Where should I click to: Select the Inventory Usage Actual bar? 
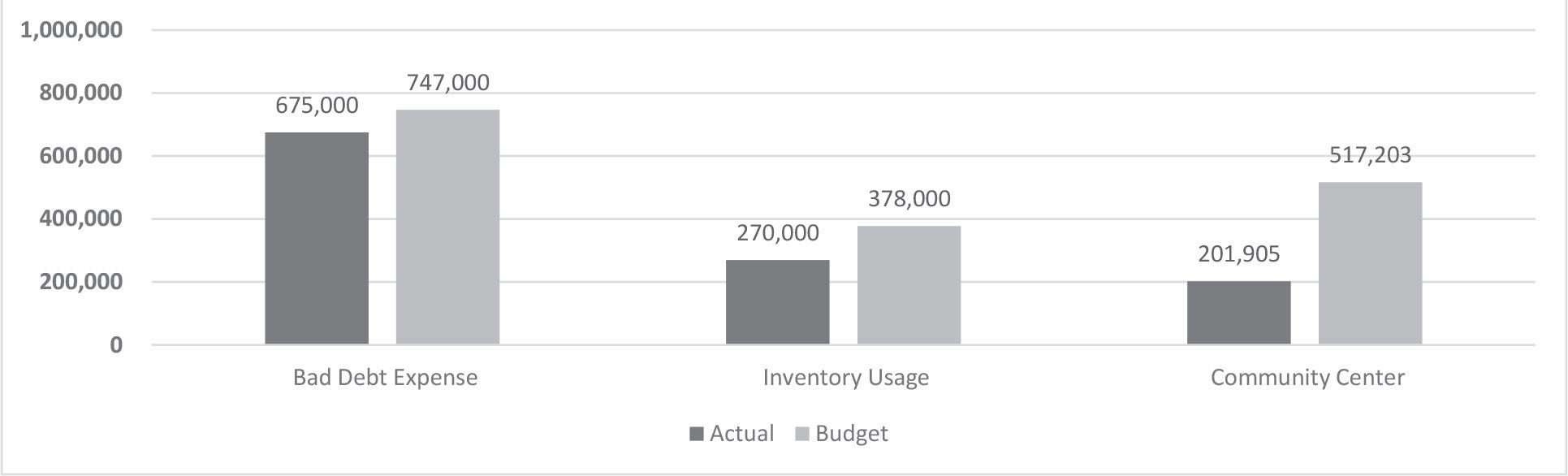pyautogui.click(x=778, y=302)
